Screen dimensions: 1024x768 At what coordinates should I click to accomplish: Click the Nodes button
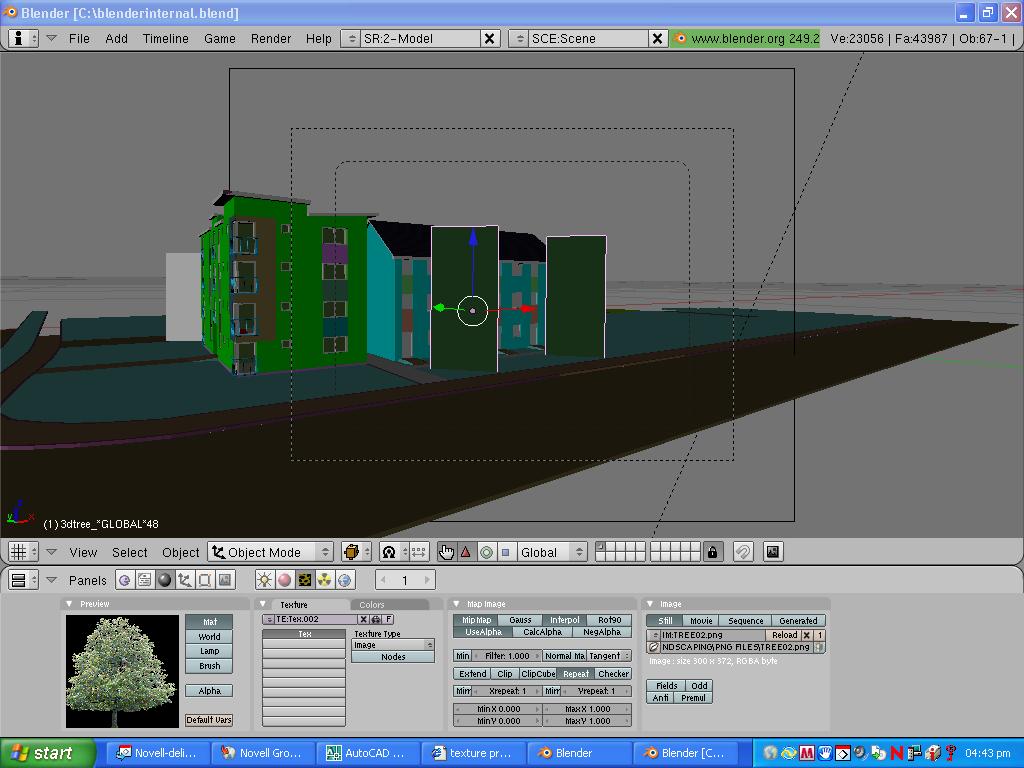[x=393, y=657]
